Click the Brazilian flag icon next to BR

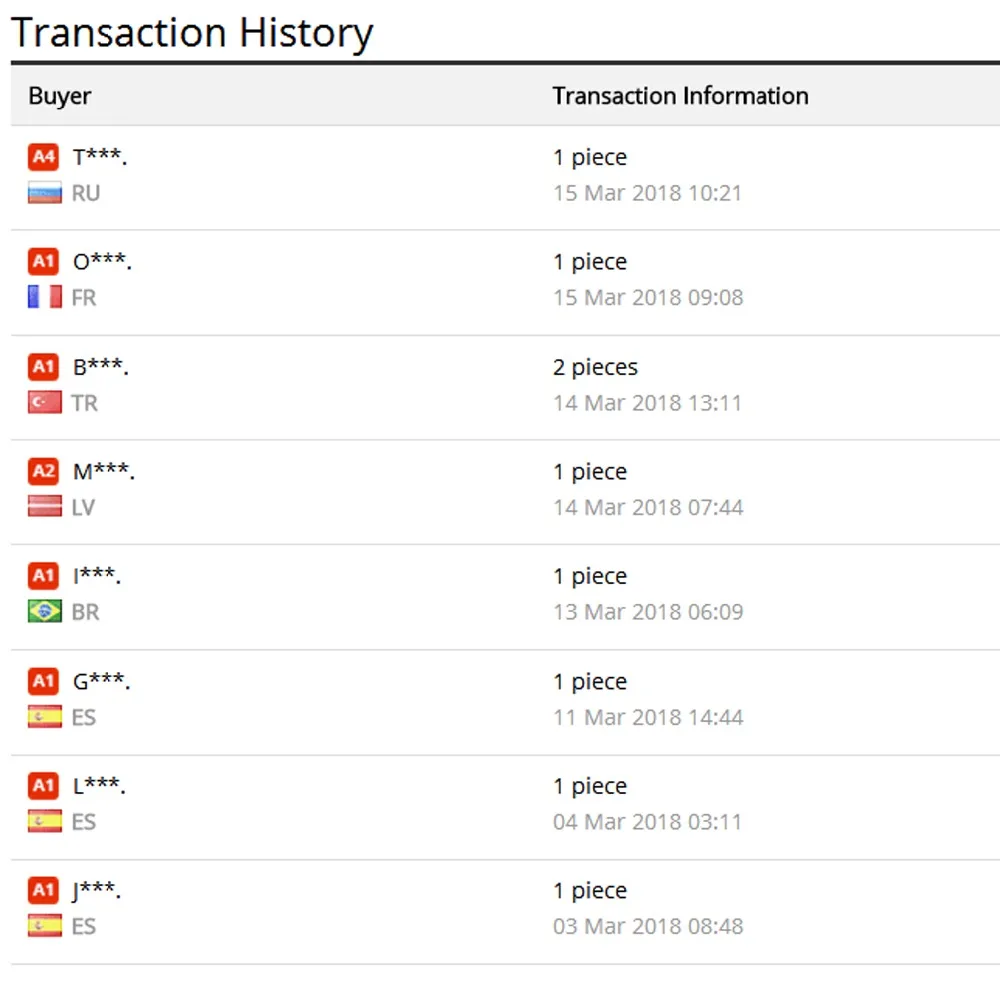coord(45,611)
